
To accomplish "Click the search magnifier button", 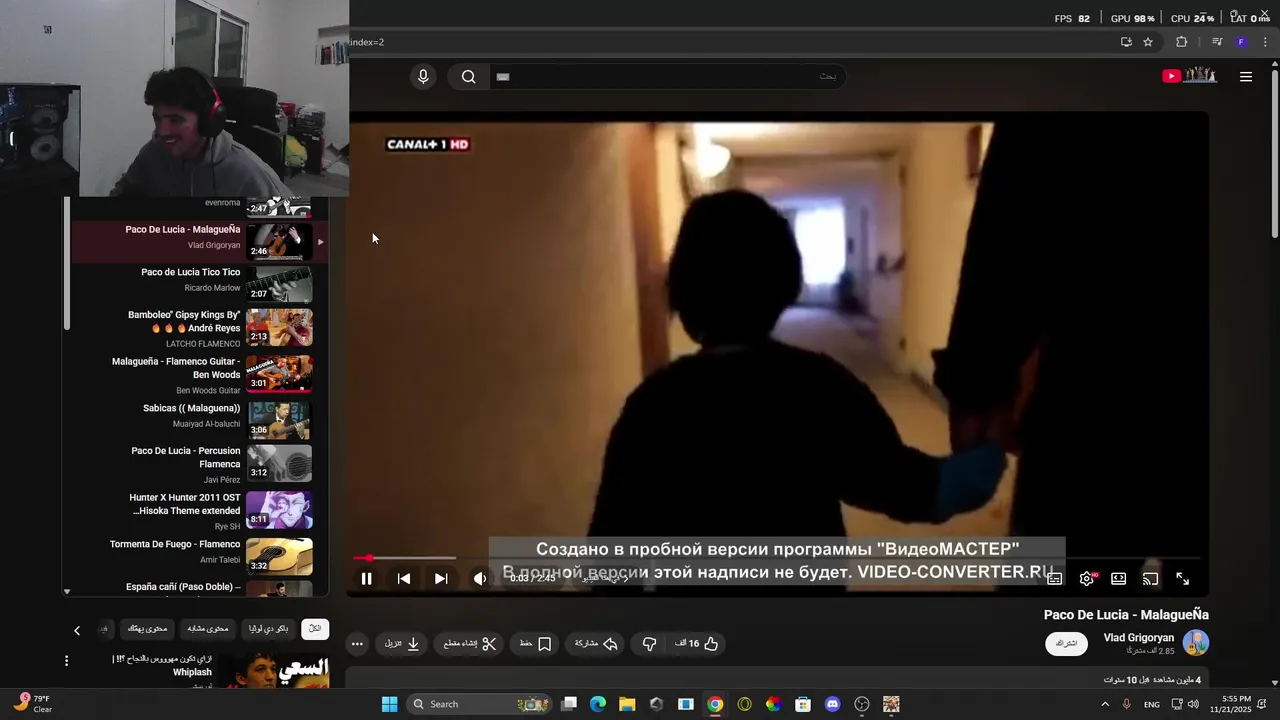I will [468, 77].
